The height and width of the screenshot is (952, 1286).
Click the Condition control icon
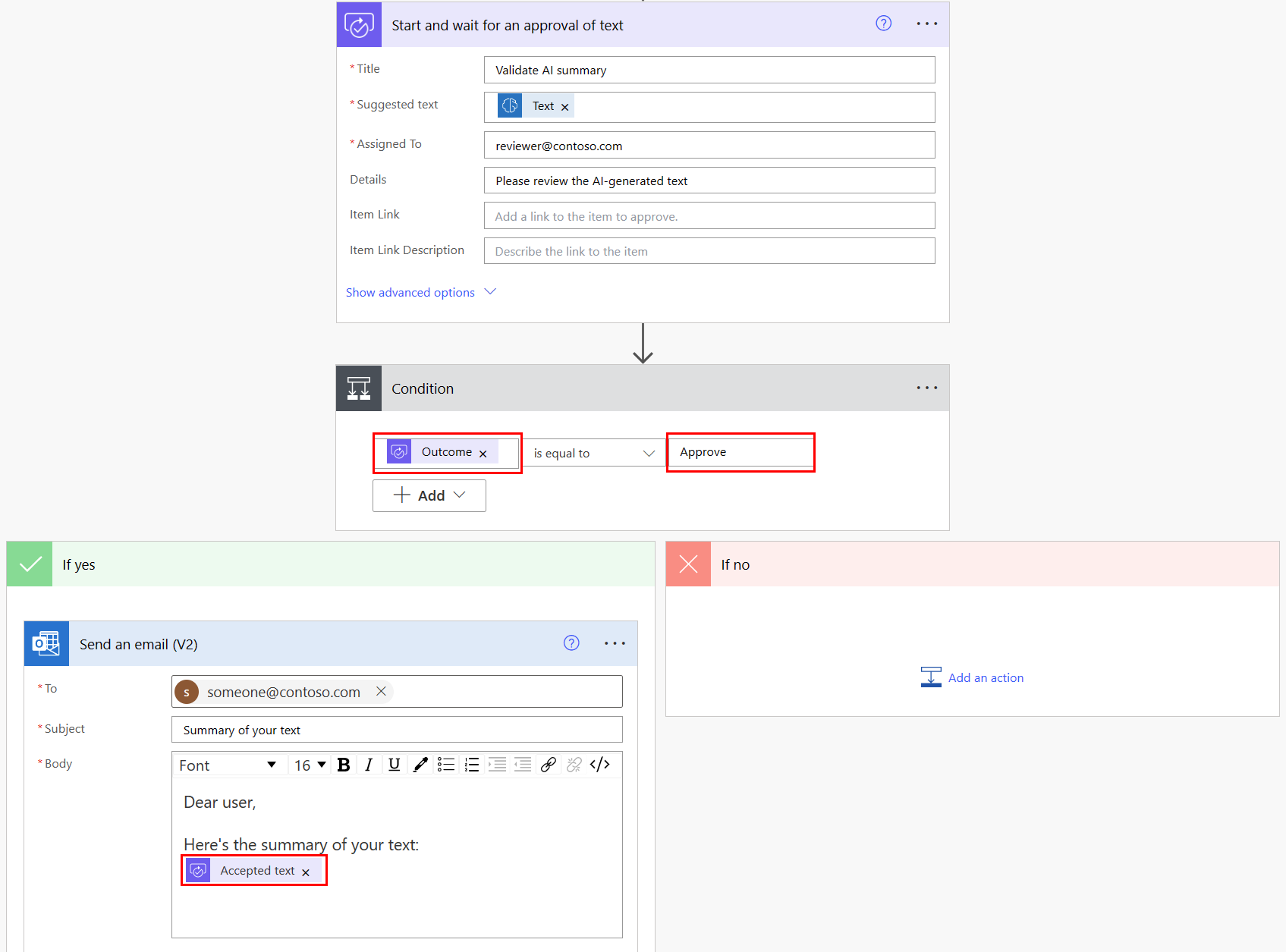point(359,388)
